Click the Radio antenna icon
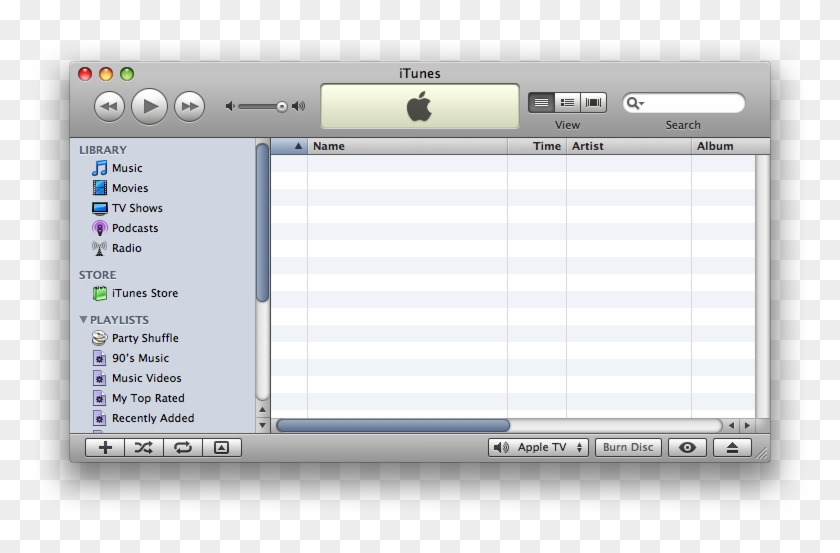Viewport: 840px width, 553px height. [x=99, y=248]
